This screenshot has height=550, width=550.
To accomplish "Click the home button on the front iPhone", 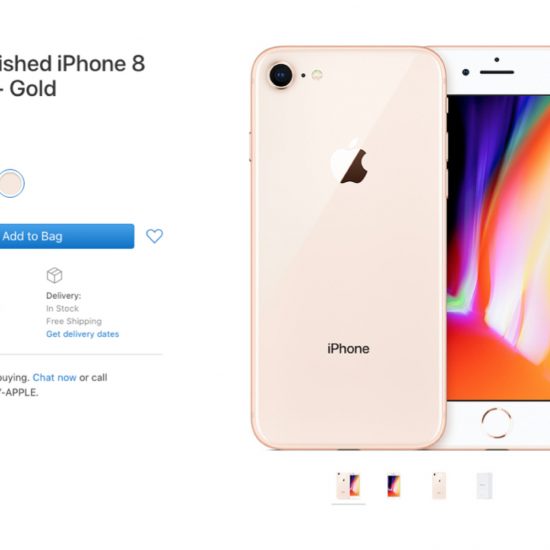I will tap(496, 422).
